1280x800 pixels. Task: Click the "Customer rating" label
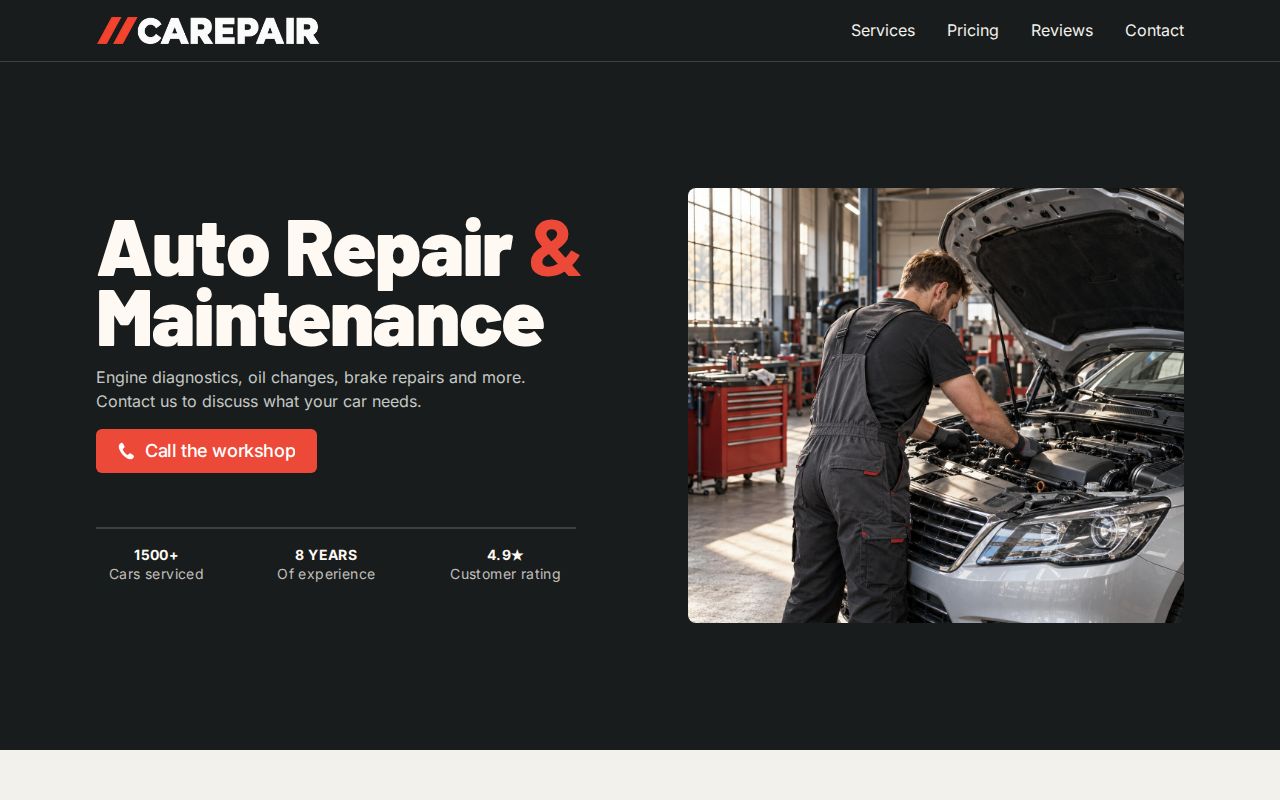pos(505,574)
